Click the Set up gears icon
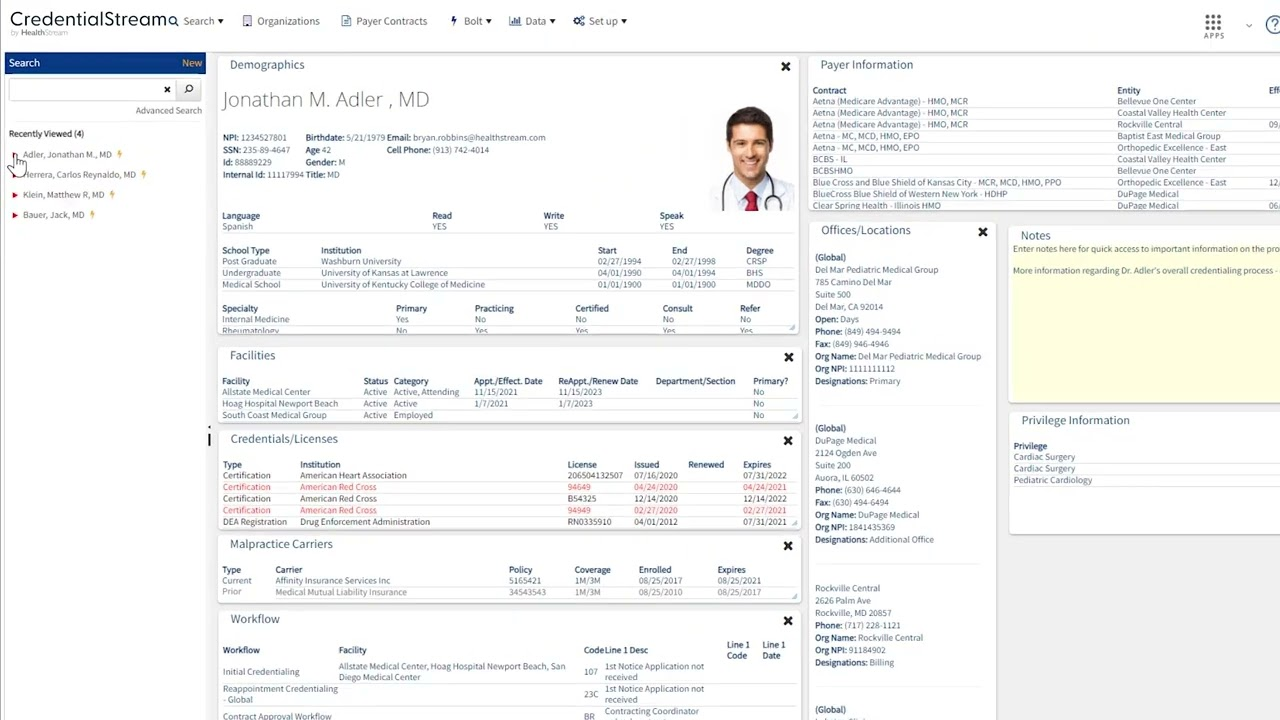Viewport: 1280px width, 720px height. [x=578, y=20]
